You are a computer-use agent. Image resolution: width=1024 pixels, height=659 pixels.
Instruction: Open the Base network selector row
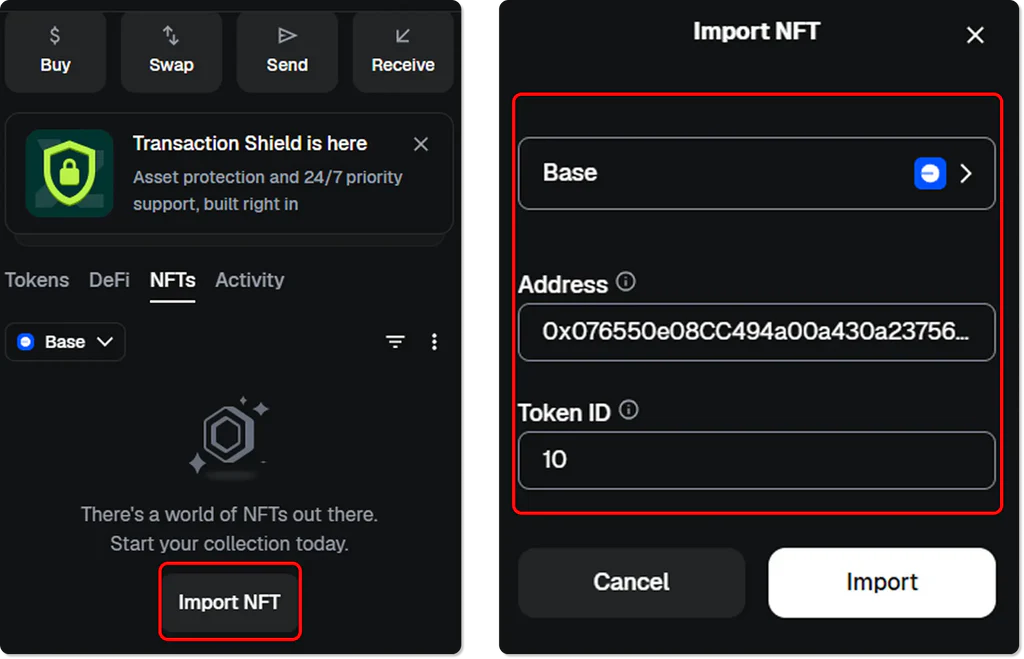click(756, 173)
